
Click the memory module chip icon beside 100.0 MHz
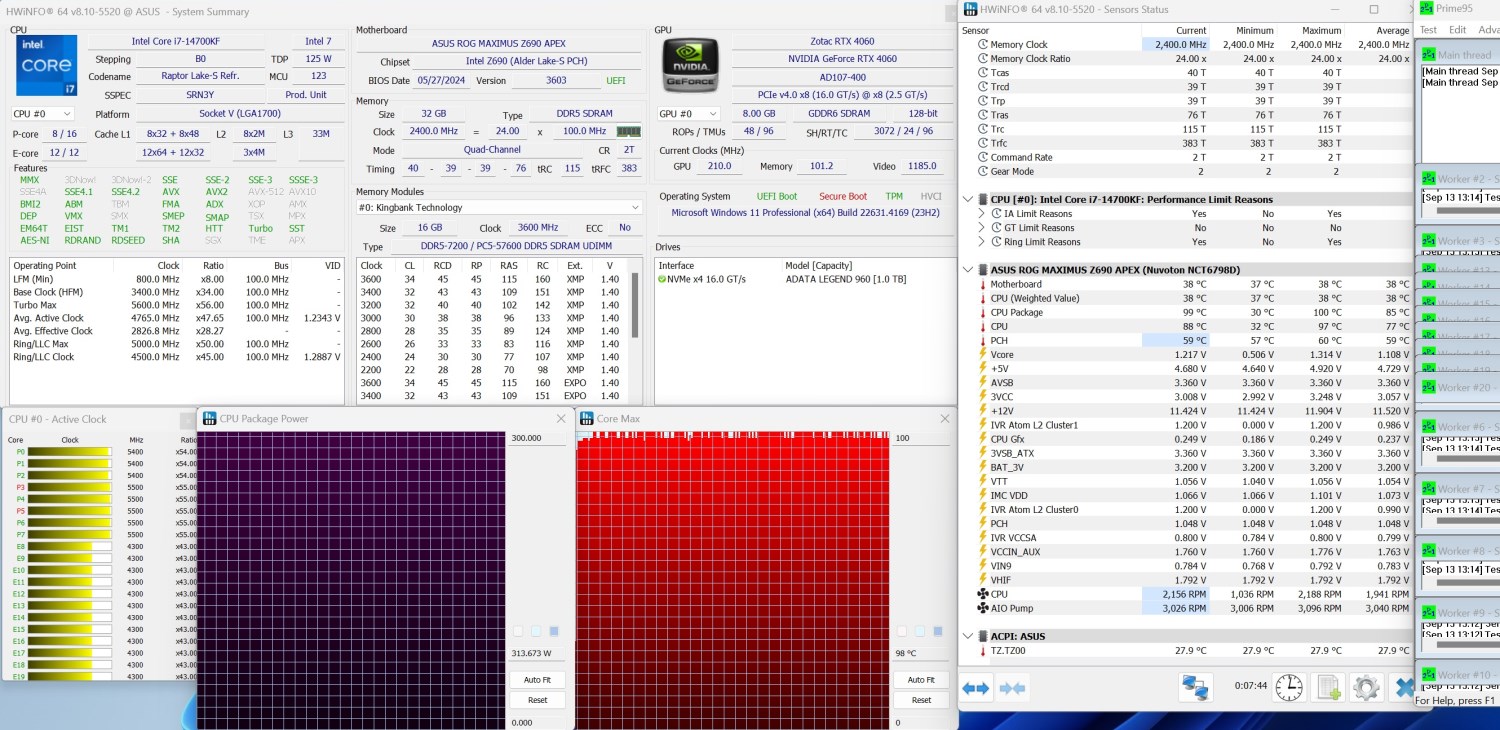click(x=628, y=131)
